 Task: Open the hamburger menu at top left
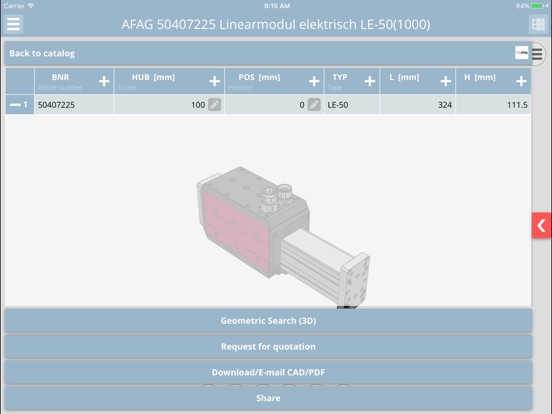pos(13,24)
